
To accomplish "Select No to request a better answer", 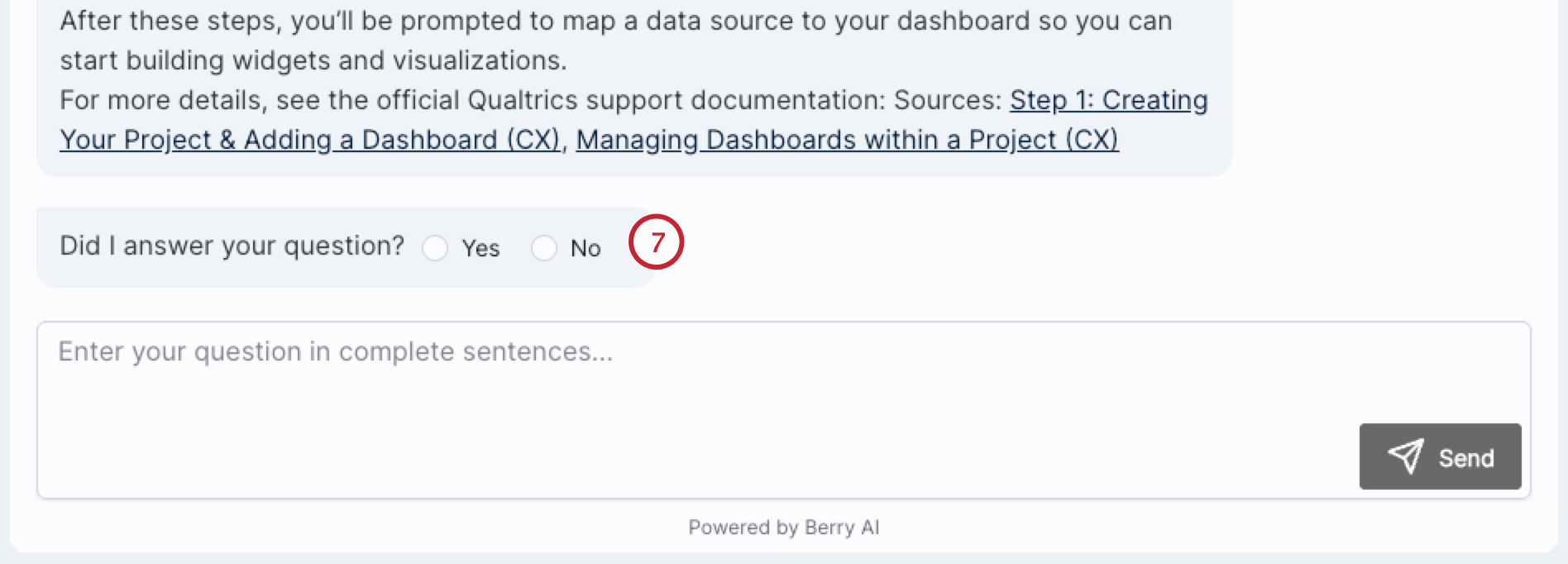I will 545,248.
